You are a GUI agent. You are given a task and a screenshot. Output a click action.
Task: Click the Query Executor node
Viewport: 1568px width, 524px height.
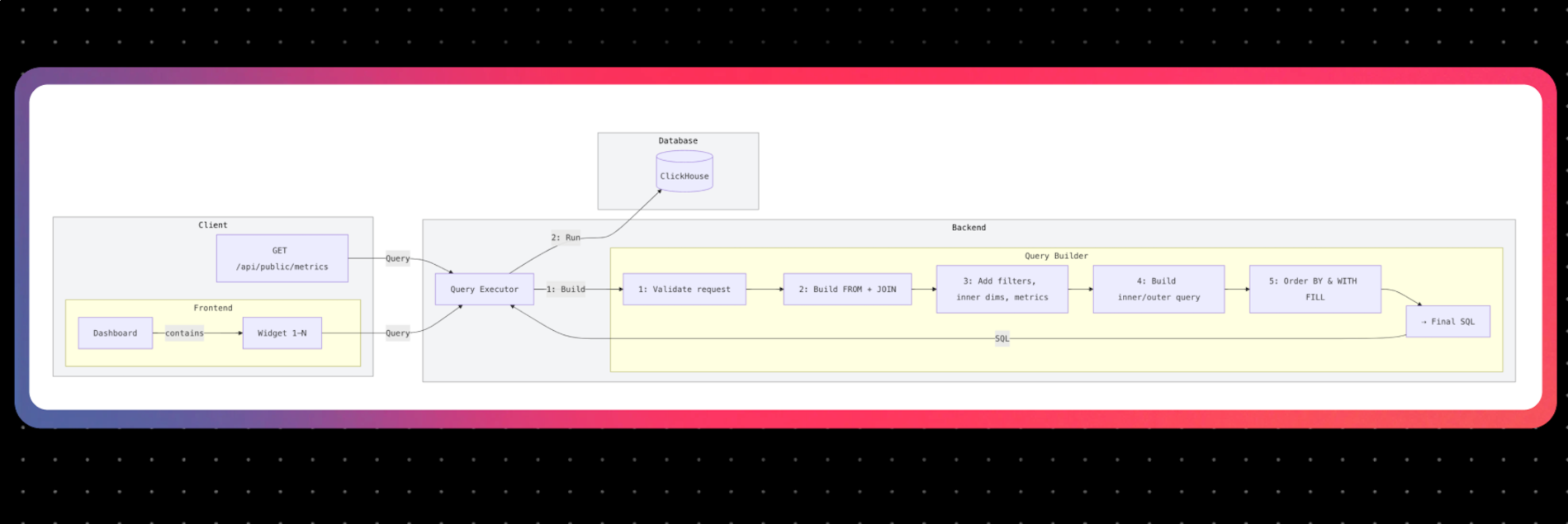click(484, 290)
